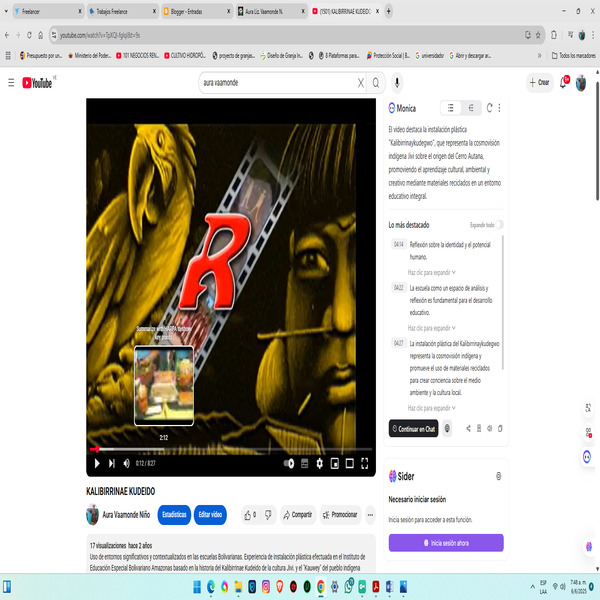Image resolution: width=600 pixels, height=600 pixels.
Task: Save the Monica summary note
Action: click(x=479, y=429)
